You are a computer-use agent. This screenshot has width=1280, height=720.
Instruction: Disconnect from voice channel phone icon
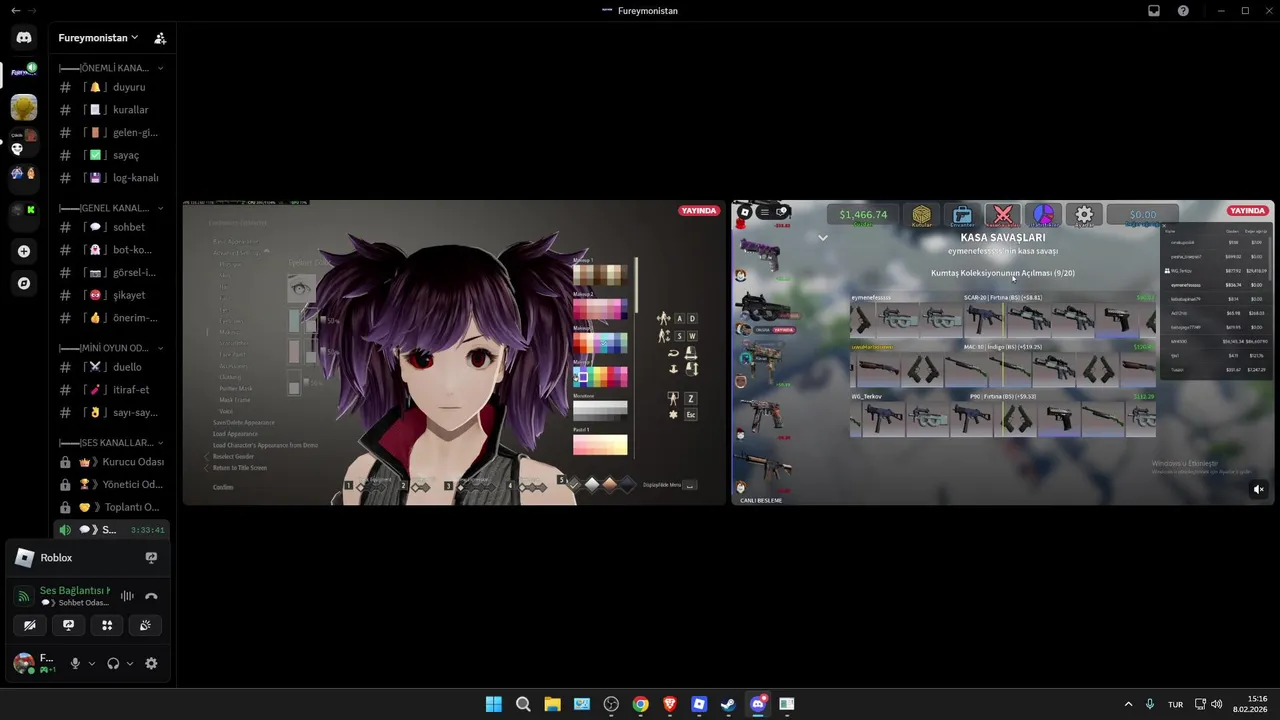tap(151, 596)
